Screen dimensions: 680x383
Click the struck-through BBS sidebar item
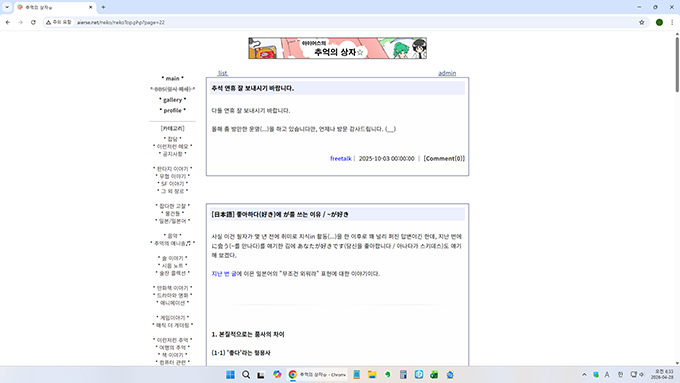(173, 89)
